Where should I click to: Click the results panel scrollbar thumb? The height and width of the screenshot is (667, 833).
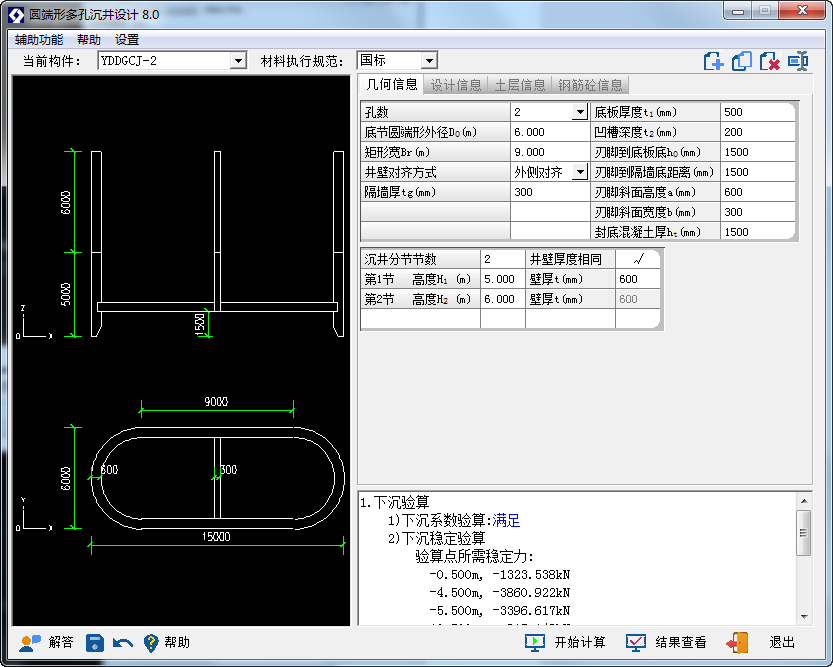[x=804, y=533]
